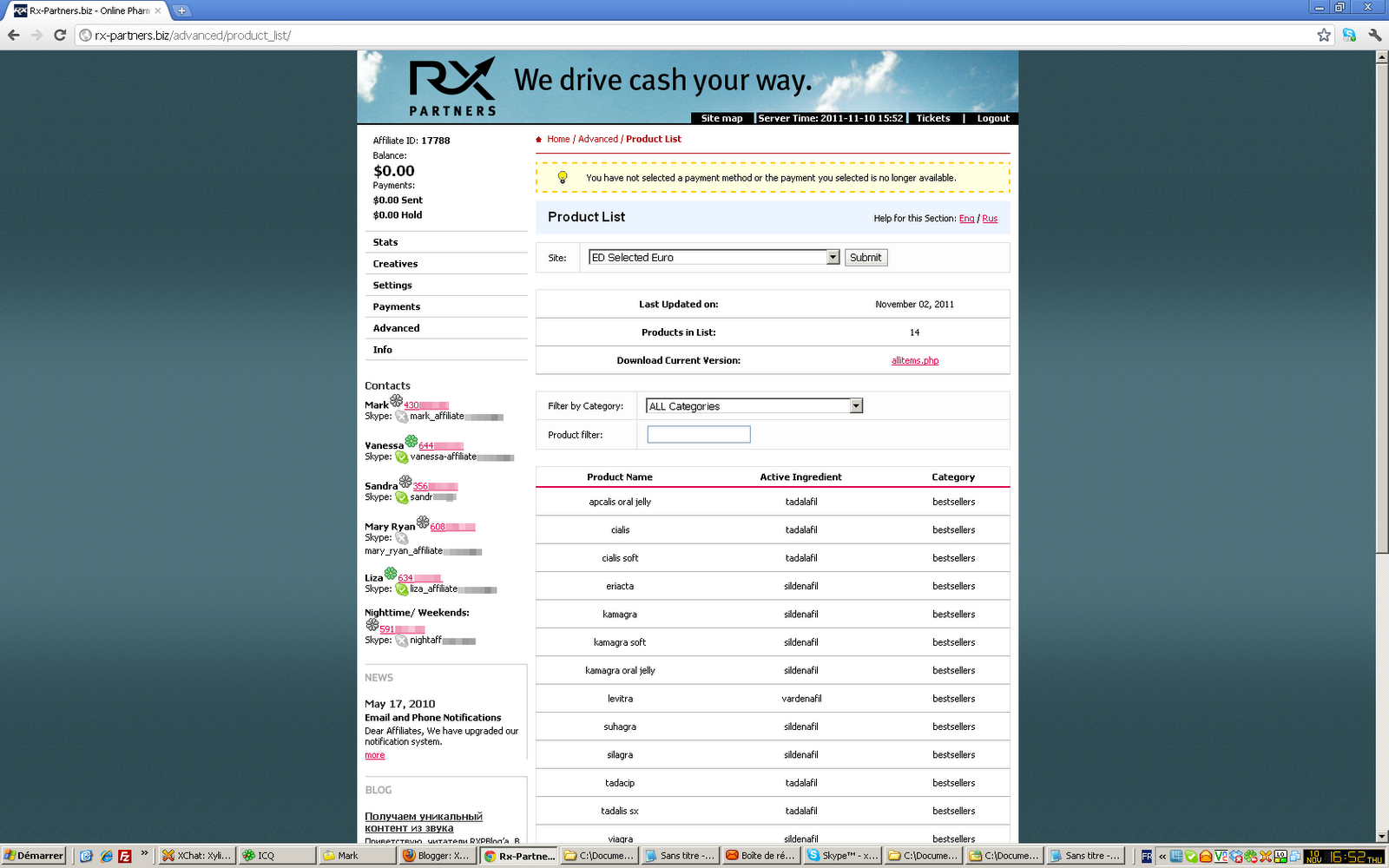Screen dimensions: 1389x868
Task: Switch to the Blogger Firefox taskbar window
Action: pos(438,856)
